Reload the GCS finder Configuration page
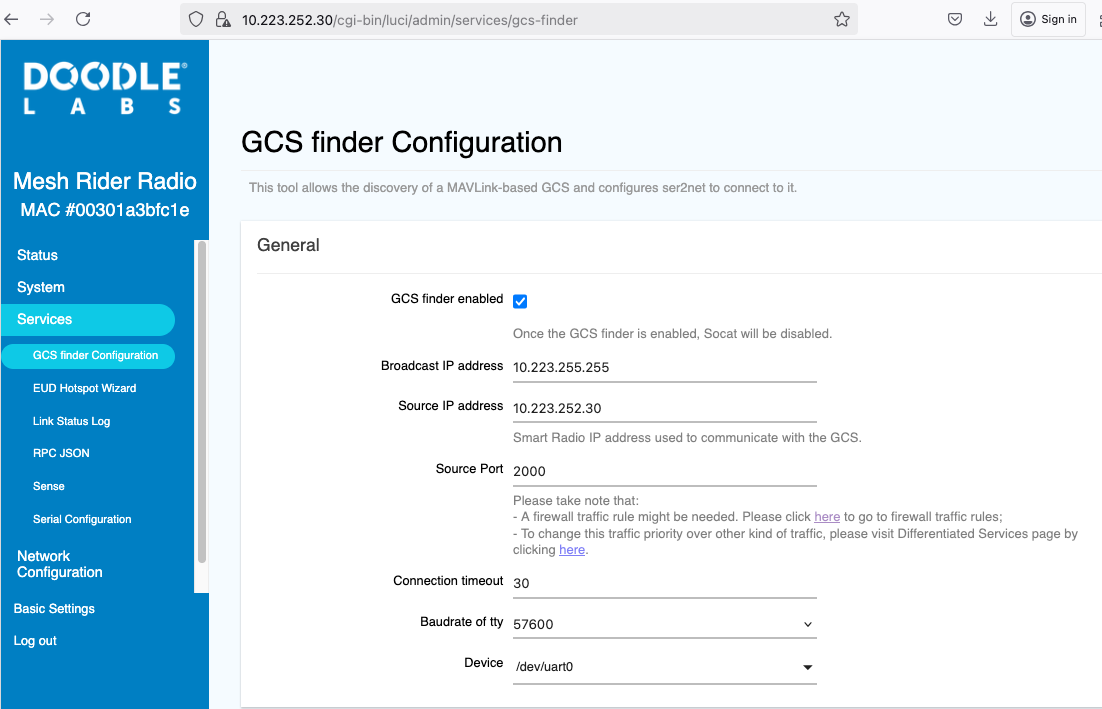This screenshot has height=709, width=1102. click(83, 18)
